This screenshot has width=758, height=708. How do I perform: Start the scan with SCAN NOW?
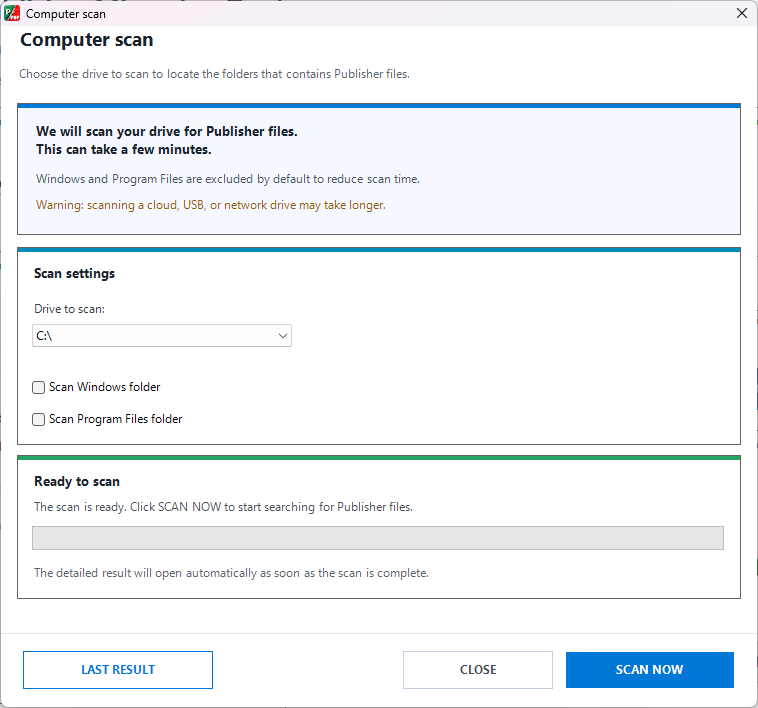[649, 669]
